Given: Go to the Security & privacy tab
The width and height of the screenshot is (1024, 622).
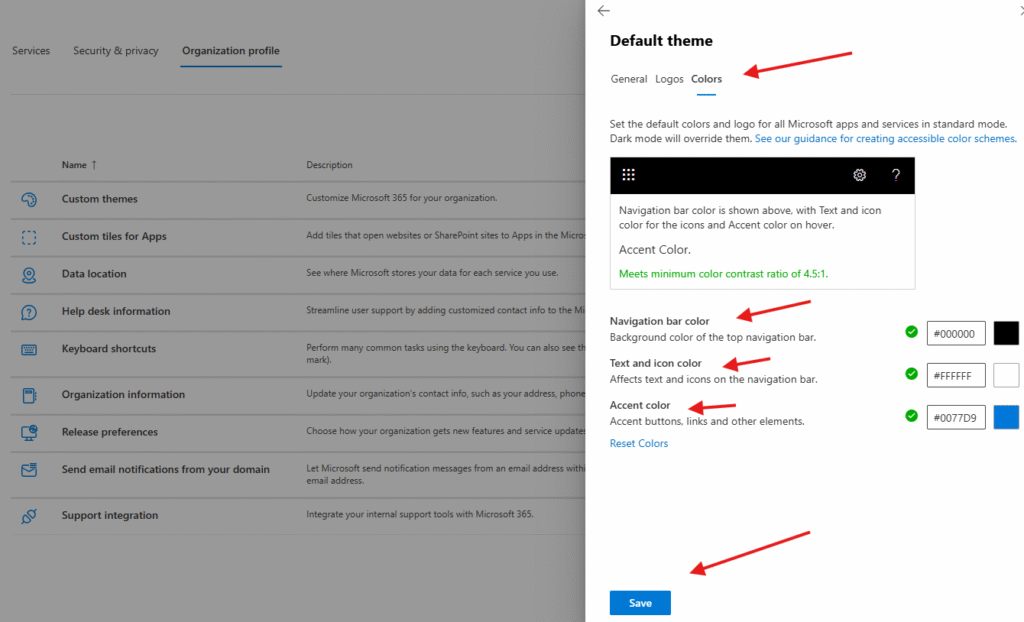Looking at the screenshot, I should (115, 51).
